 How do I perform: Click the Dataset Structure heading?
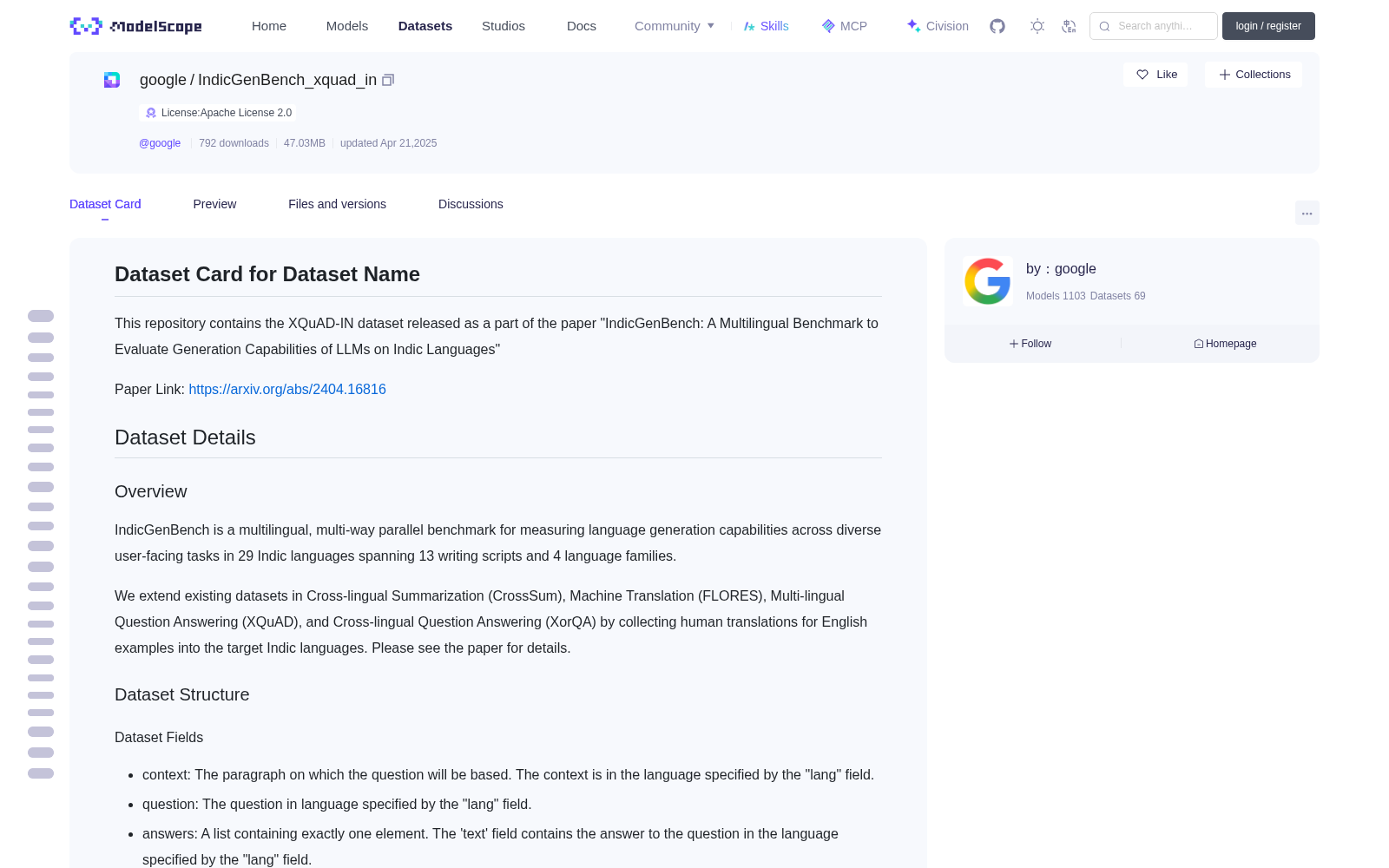182,694
